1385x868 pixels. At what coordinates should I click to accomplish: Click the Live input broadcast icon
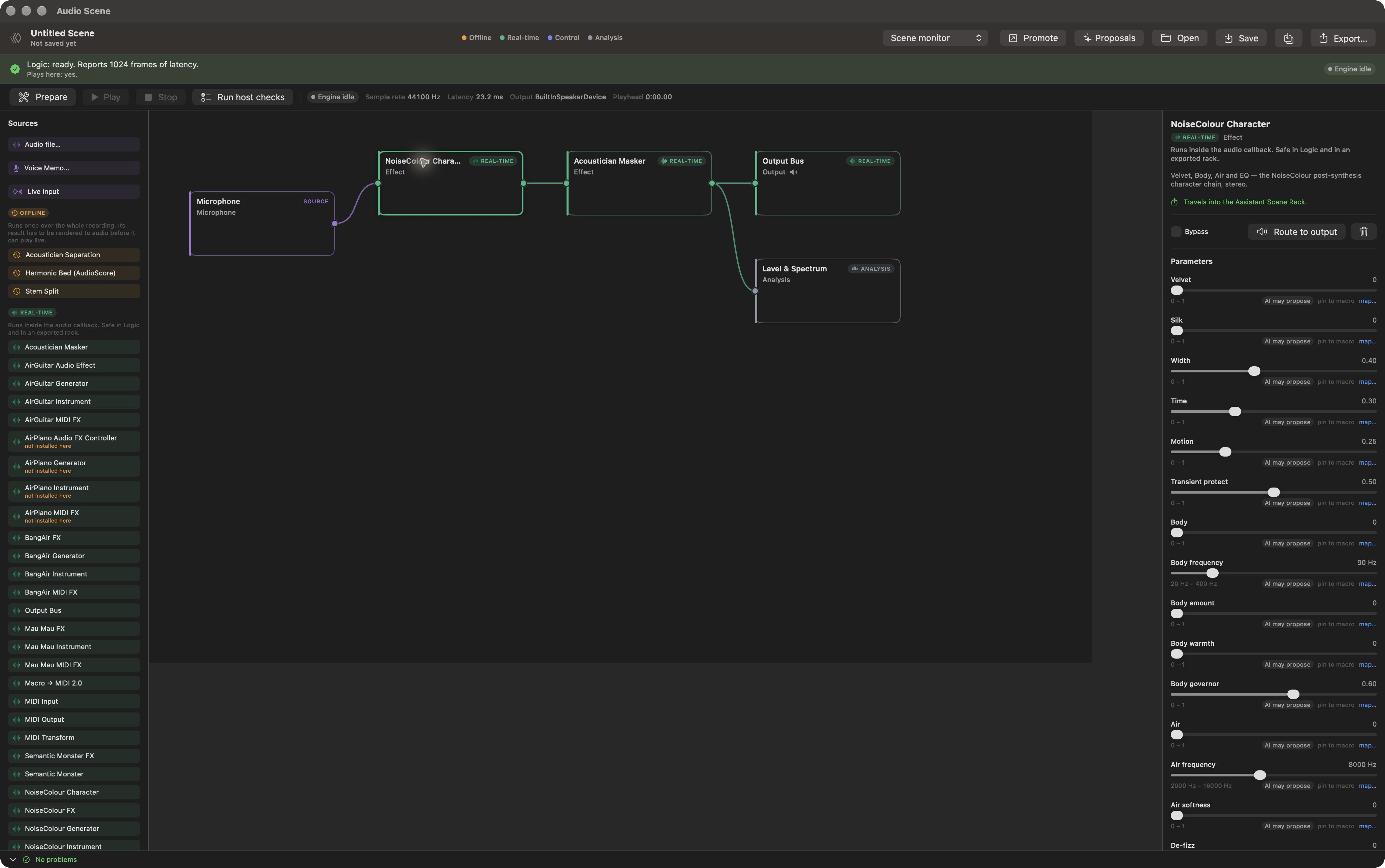(18, 192)
